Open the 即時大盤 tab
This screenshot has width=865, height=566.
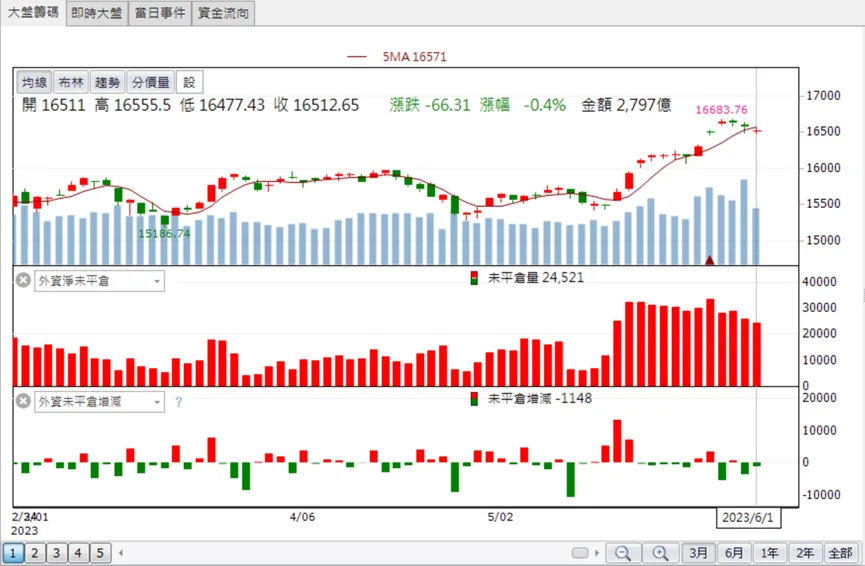(x=97, y=13)
